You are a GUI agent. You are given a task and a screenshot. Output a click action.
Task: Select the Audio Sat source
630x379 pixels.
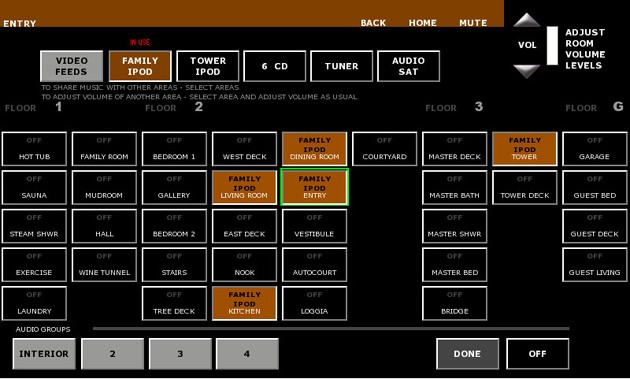click(x=409, y=66)
